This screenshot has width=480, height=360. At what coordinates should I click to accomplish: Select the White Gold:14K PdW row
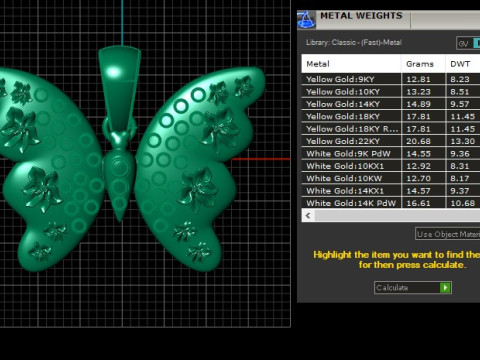[x=391, y=203]
